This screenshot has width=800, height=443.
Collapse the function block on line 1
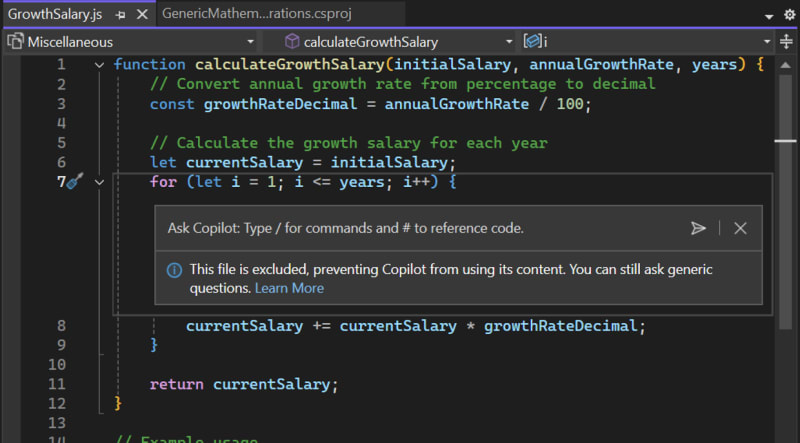[99, 65]
